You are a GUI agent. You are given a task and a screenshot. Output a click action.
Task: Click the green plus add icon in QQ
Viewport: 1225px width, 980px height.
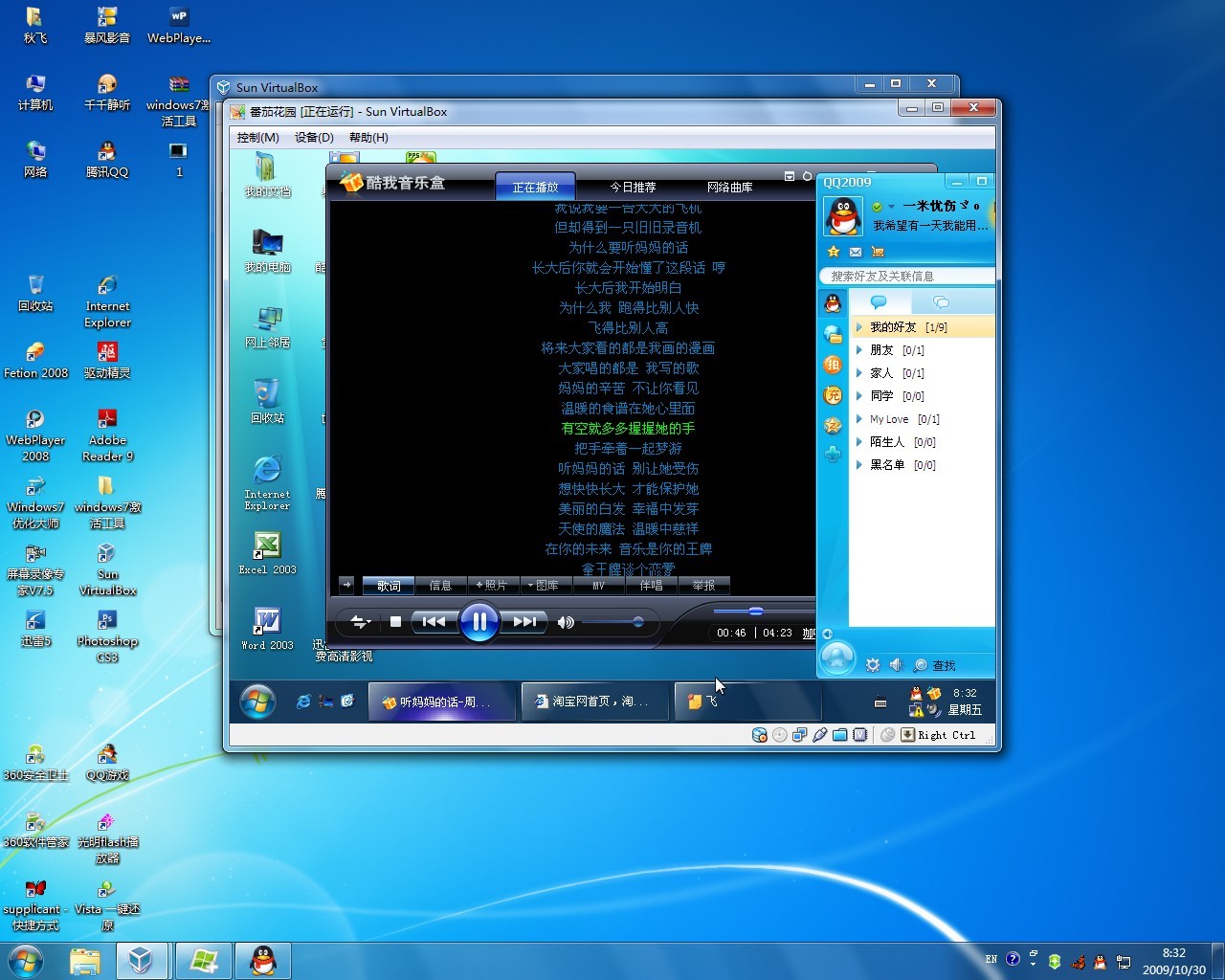pyautogui.click(x=833, y=455)
